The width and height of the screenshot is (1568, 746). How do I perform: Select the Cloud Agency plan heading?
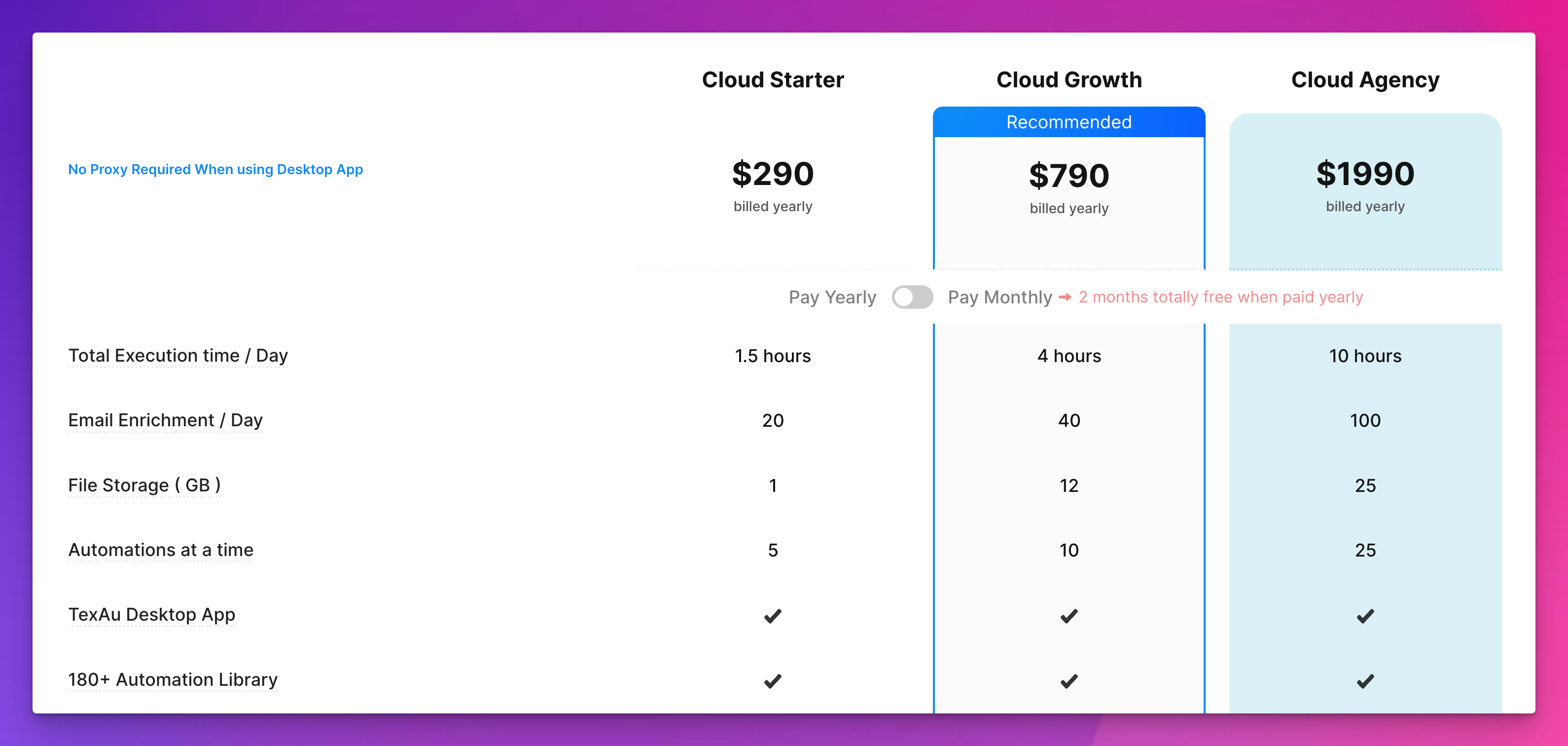point(1365,80)
